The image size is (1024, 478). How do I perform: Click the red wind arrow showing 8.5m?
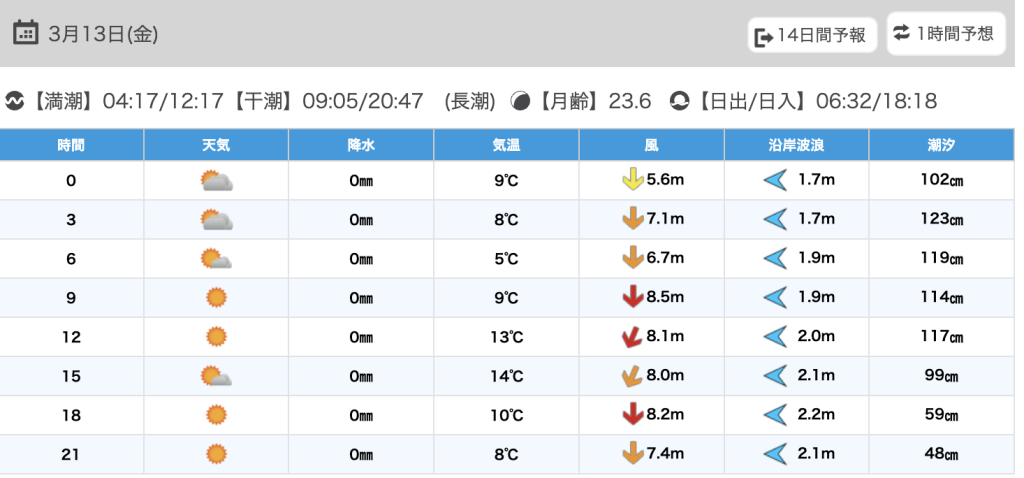point(632,297)
